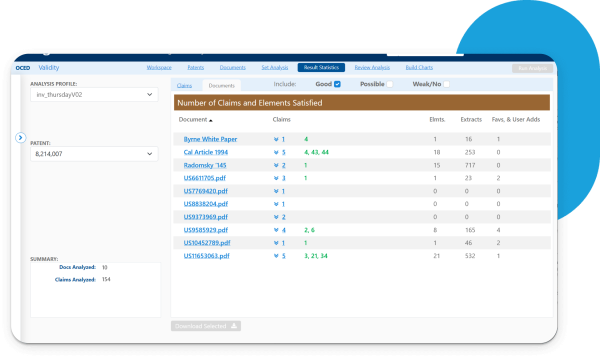Open the US9585929.pdf document link
The height and width of the screenshot is (360, 600).
[205, 230]
